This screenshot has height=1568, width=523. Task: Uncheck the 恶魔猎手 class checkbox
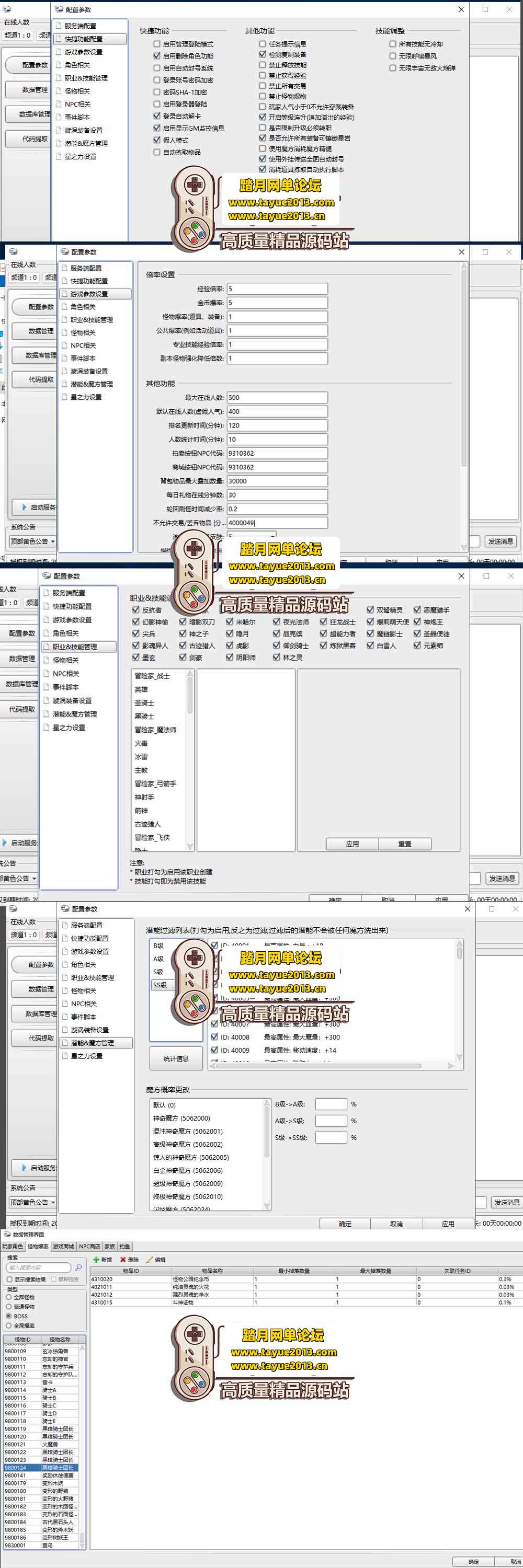click(417, 609)
